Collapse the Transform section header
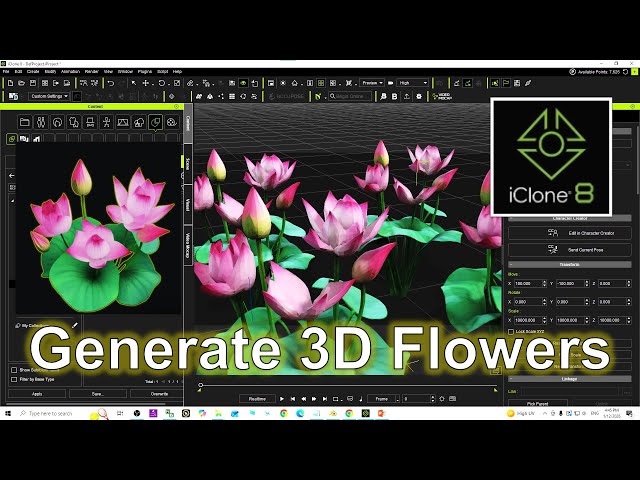This screenshot has height=480, width=640. [569, 265]
